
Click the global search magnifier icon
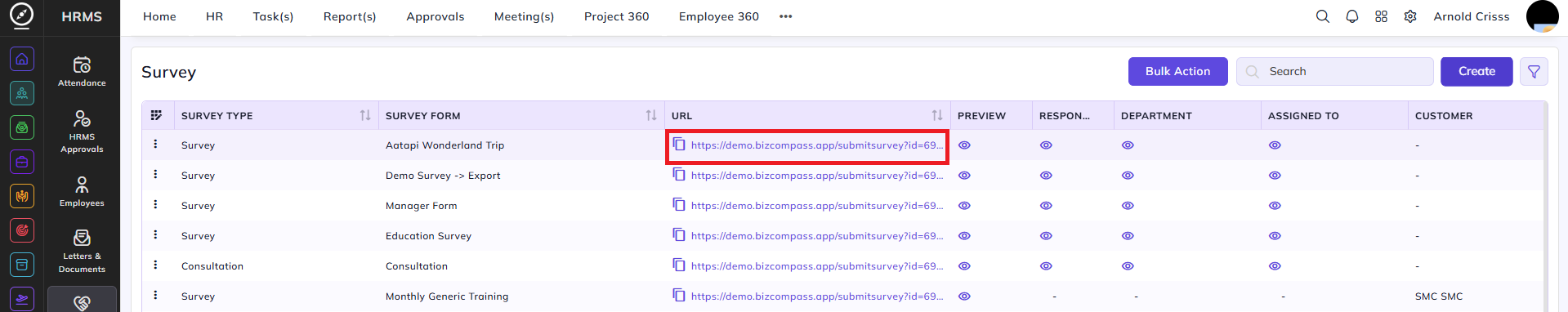[1322, 16]
